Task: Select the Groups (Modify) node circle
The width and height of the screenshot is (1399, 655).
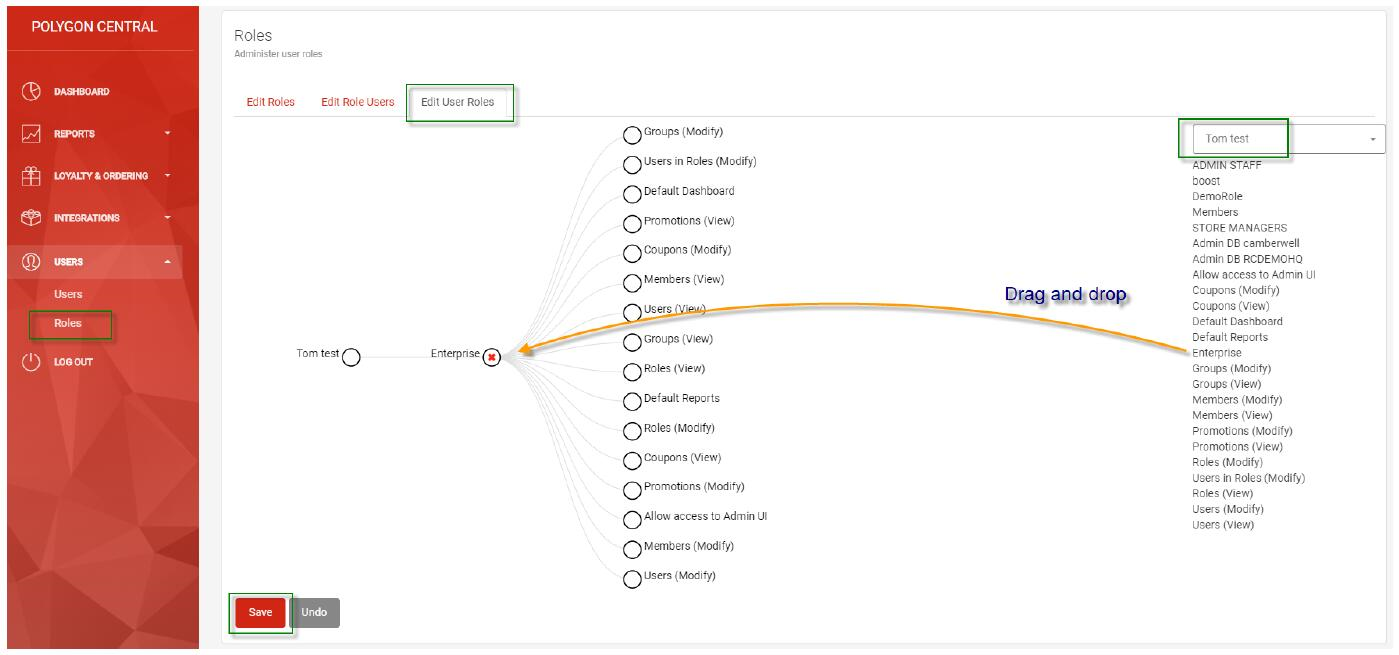Action: 632,136
